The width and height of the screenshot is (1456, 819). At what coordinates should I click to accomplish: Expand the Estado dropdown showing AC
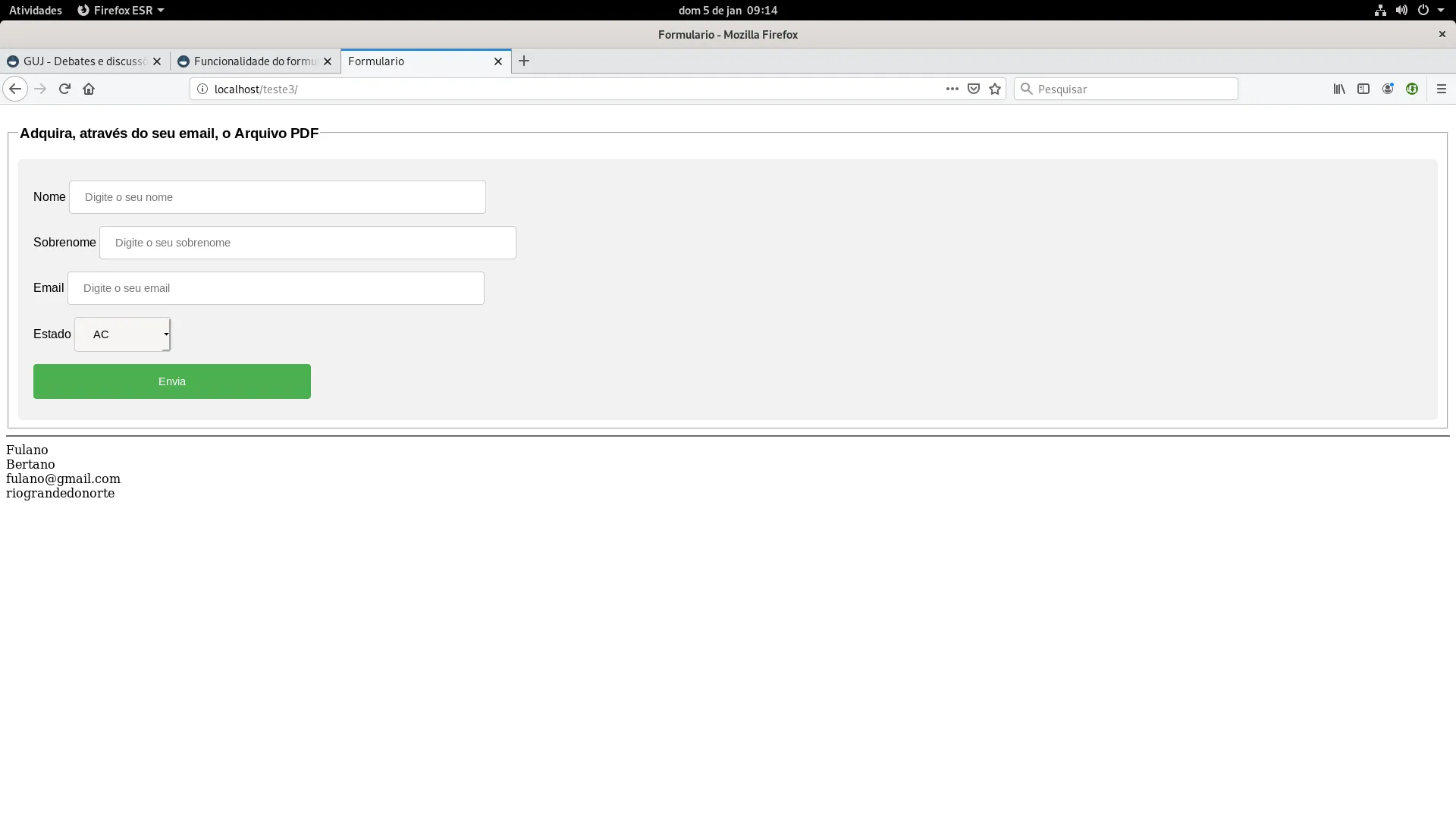(123, 334)
